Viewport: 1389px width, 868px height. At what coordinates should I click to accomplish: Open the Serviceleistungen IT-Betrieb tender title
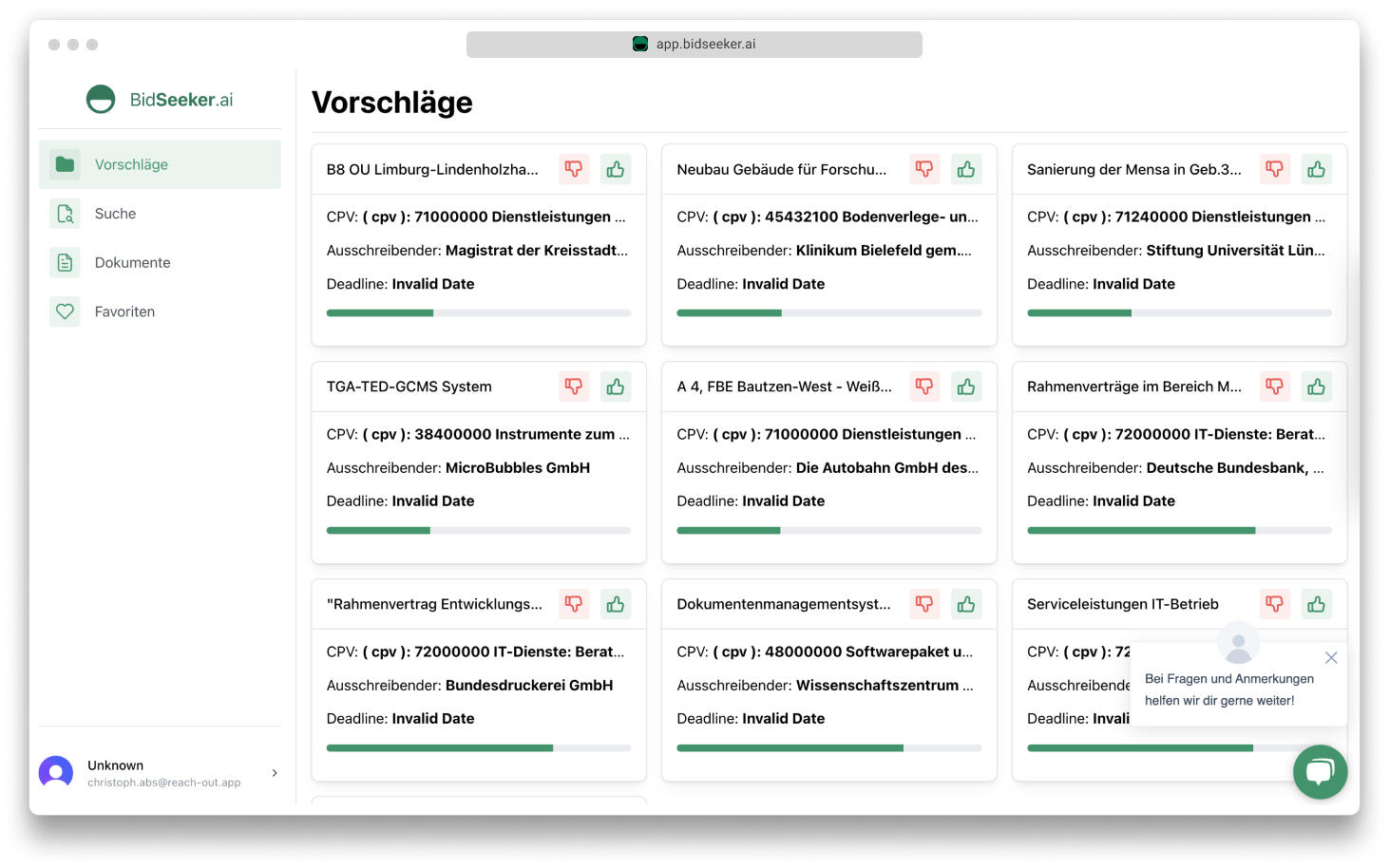pyautogui.click(x=1122, y=604)
